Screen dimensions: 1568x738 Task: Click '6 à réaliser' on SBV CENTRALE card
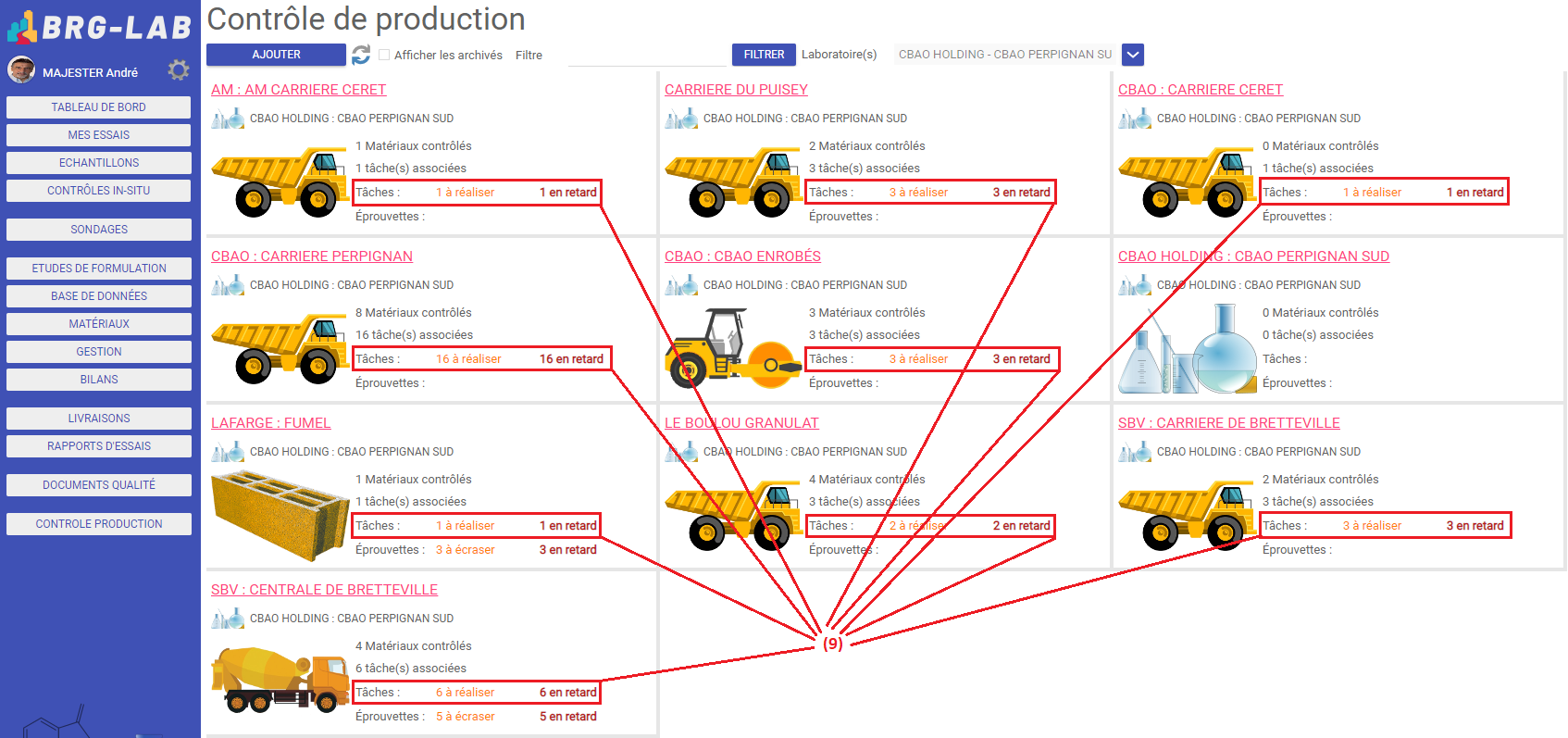(x=466, y=693)
